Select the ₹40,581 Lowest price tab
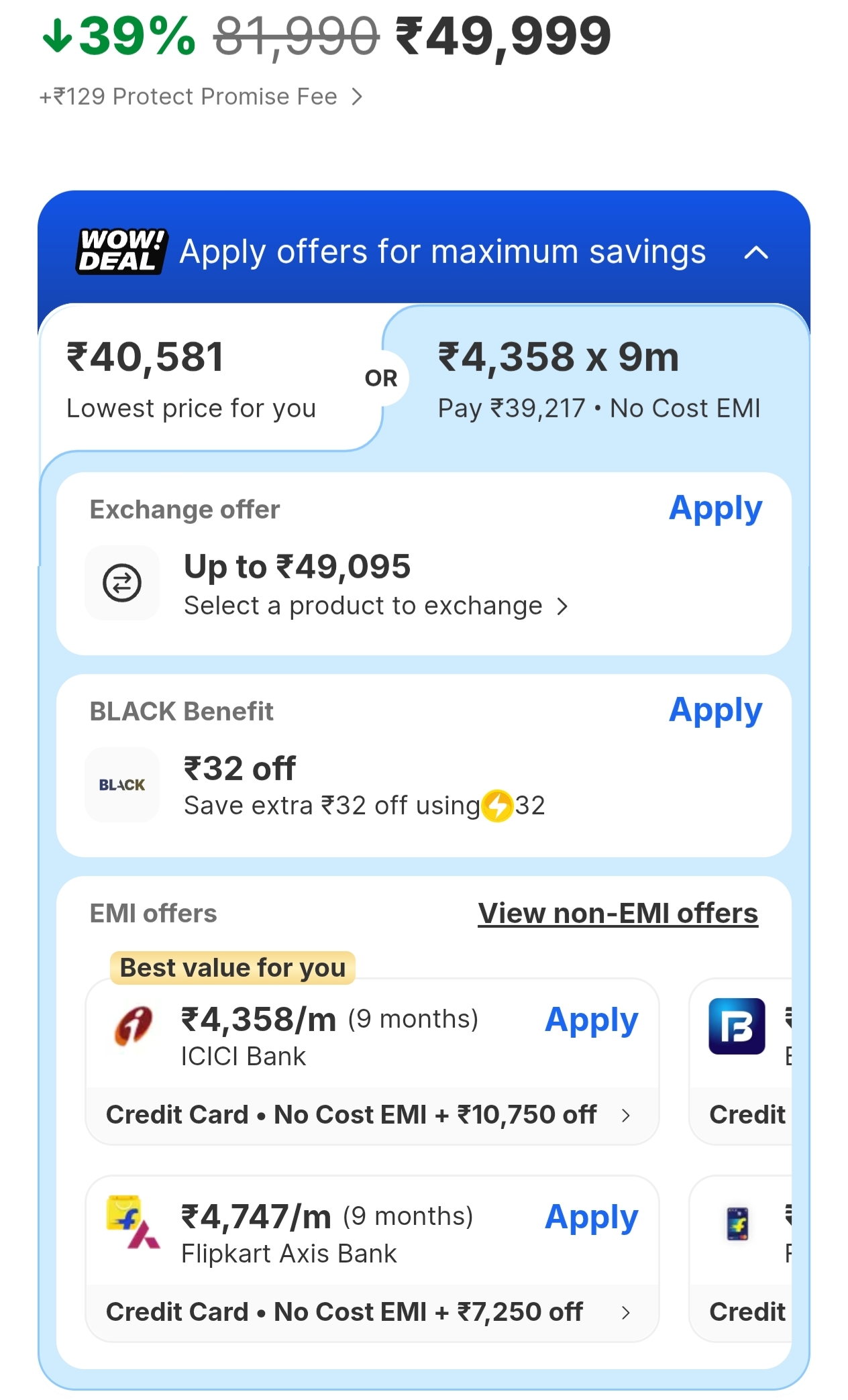Image resolution: width=848 pixels, height=1400 pixels. tap(191, 379)
